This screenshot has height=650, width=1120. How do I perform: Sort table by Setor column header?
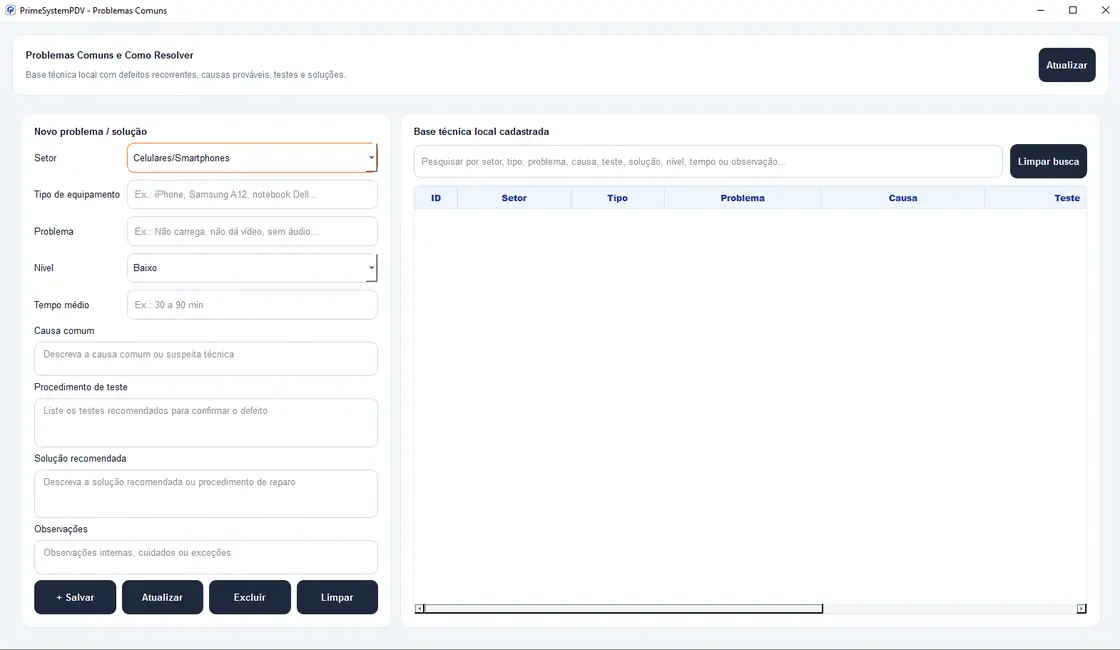(x=514, y=198)
